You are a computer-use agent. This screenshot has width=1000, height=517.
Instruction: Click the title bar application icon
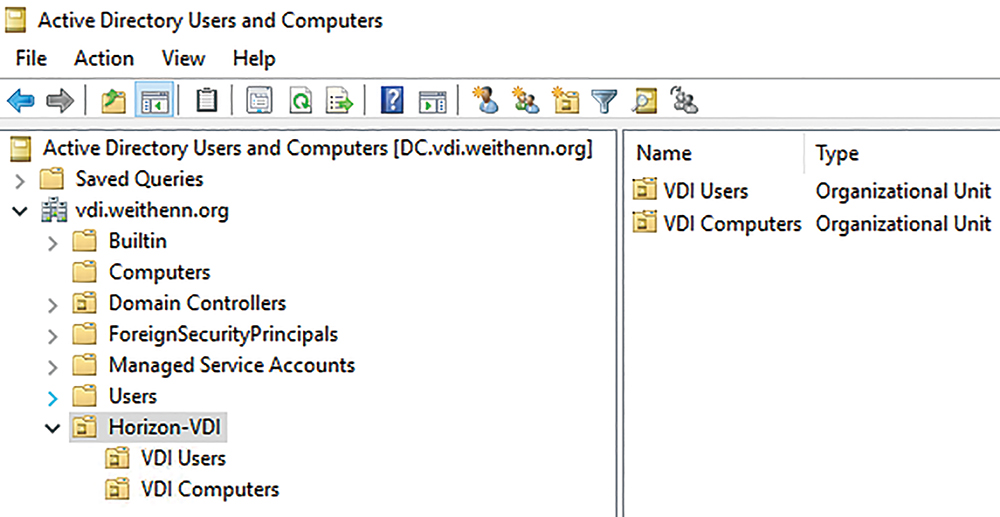15,20
